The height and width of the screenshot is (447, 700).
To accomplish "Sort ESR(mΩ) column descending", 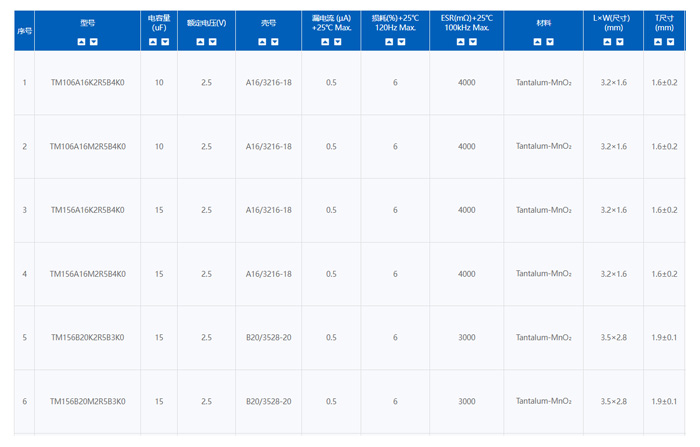I will [473, 42].
